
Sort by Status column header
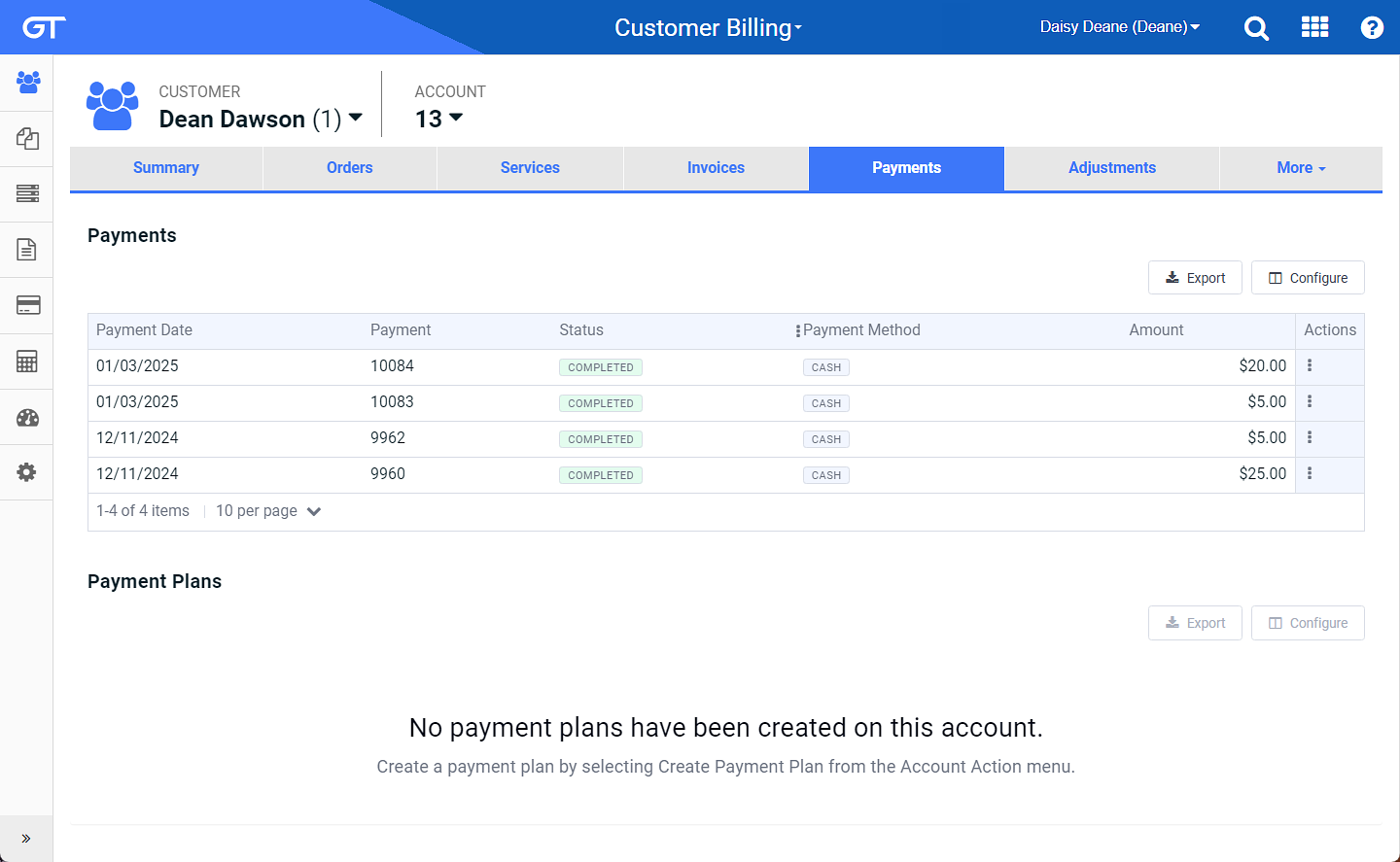point(581,330)
